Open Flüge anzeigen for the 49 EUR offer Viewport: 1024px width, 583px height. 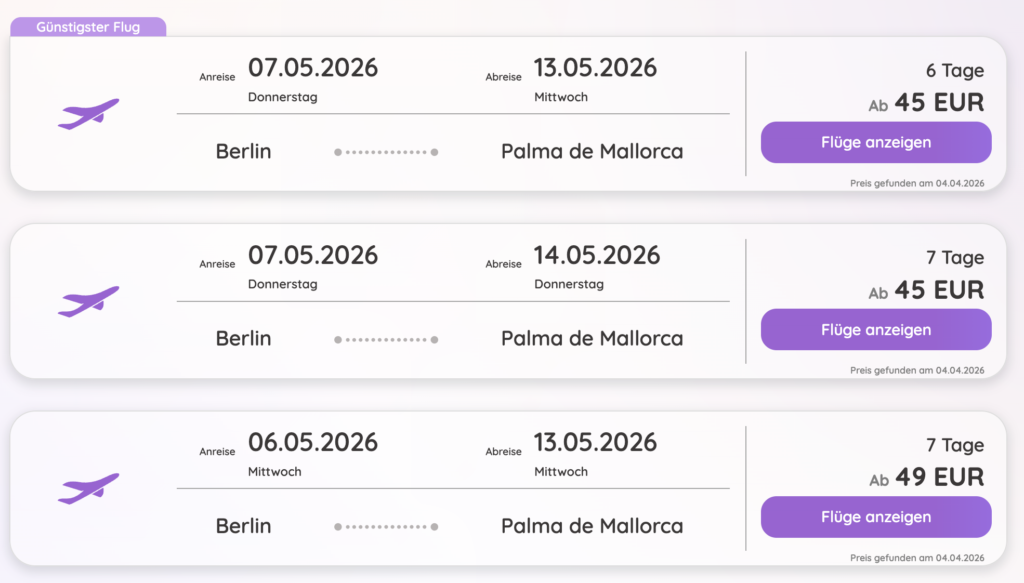[876, 517]
